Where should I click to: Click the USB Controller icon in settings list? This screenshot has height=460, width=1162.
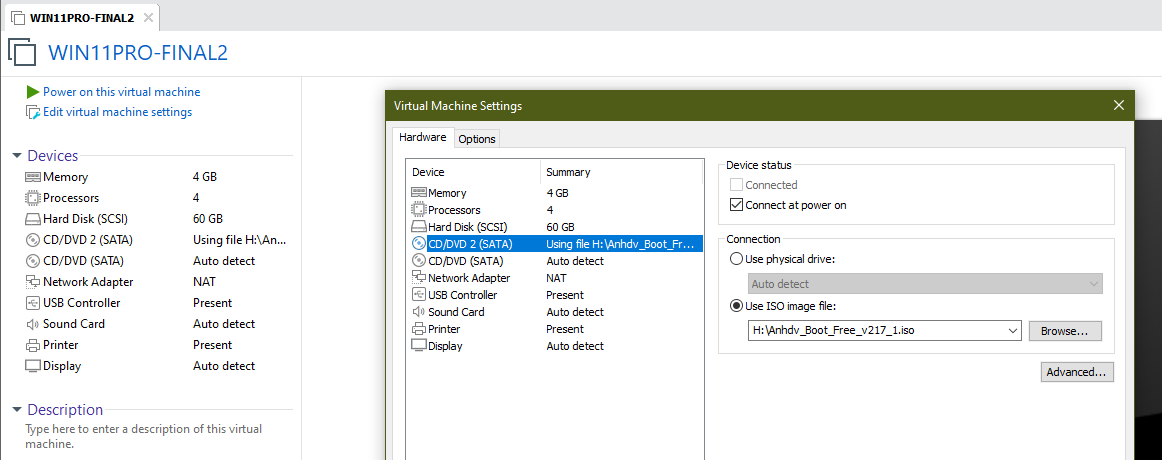pyautogui.click(x=419, y=295)
